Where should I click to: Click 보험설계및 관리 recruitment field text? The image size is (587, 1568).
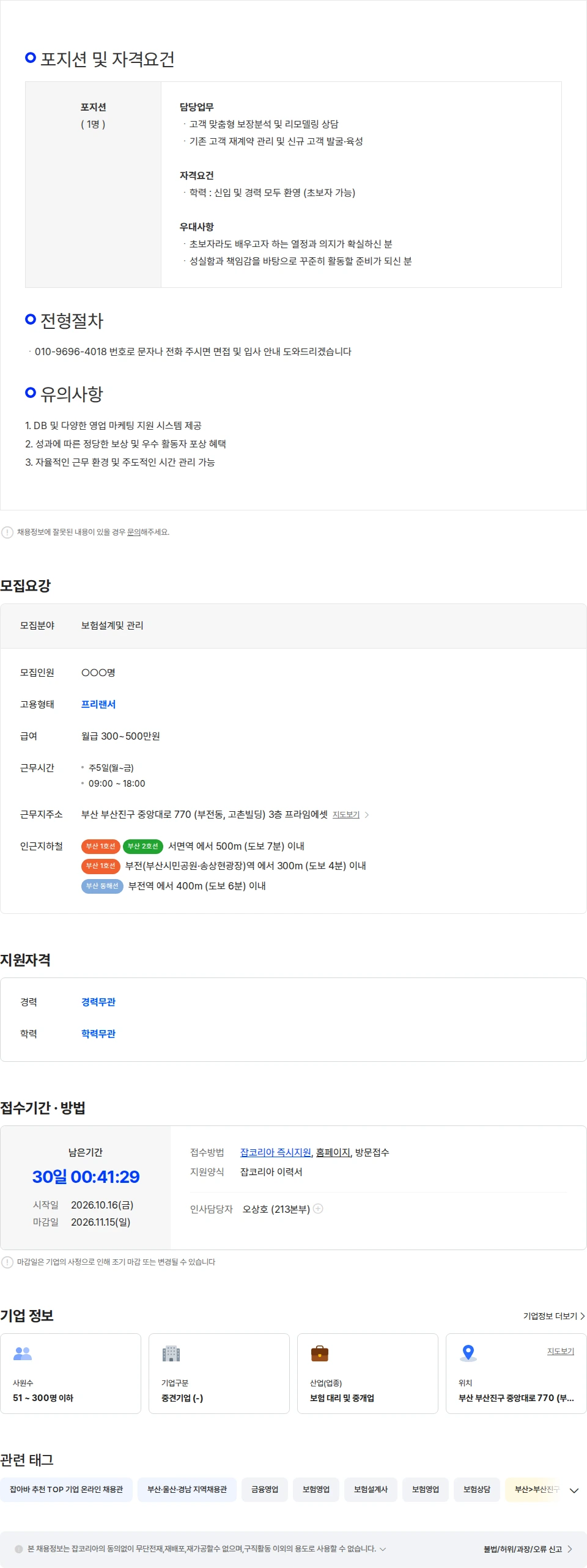(x=113, y=625)
